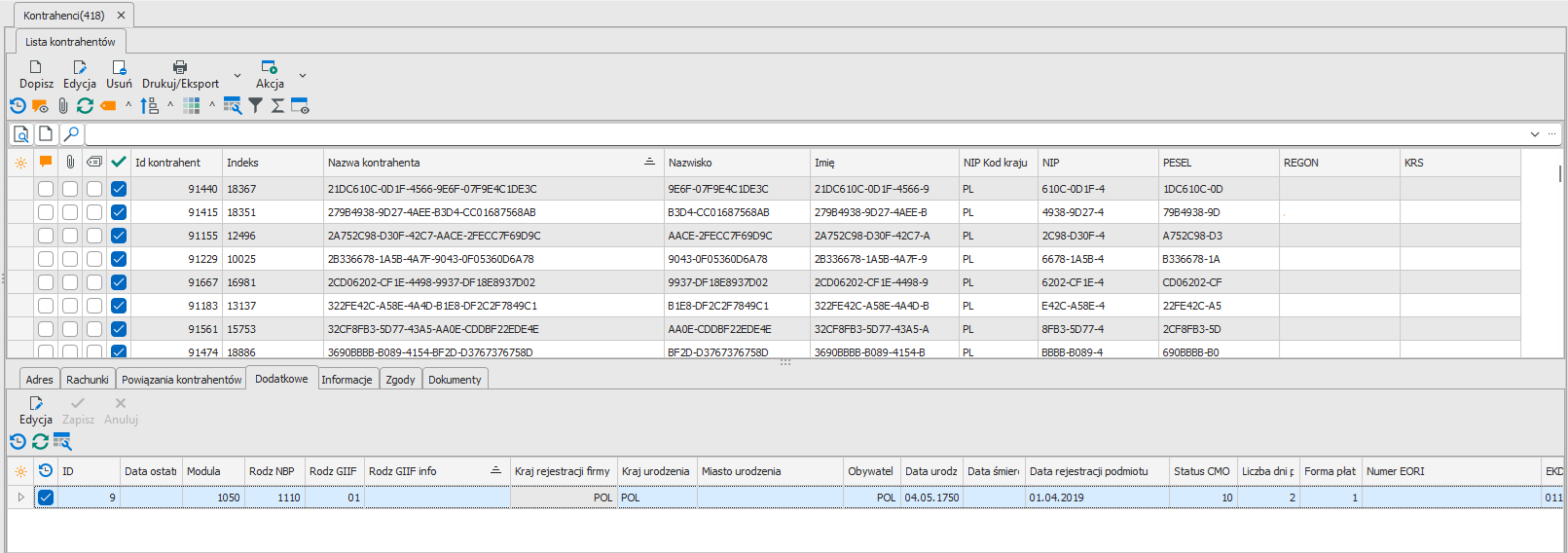Viewport: 1568px width, 553px height.
Task: Click the Dopisz (add record) icon
Action: click(36, 67)
